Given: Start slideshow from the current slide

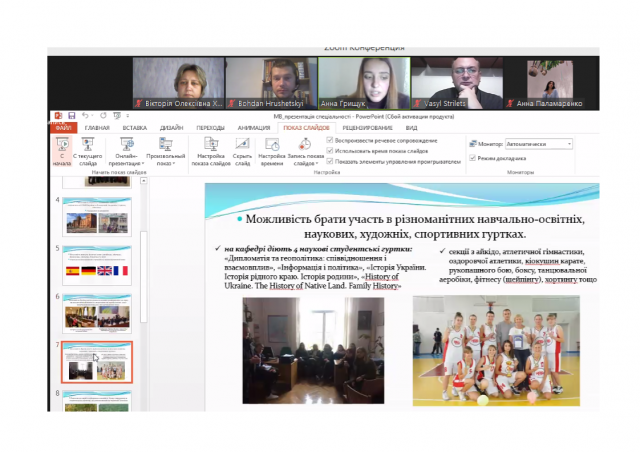Looking at the screenshot, I should point(88,151).
